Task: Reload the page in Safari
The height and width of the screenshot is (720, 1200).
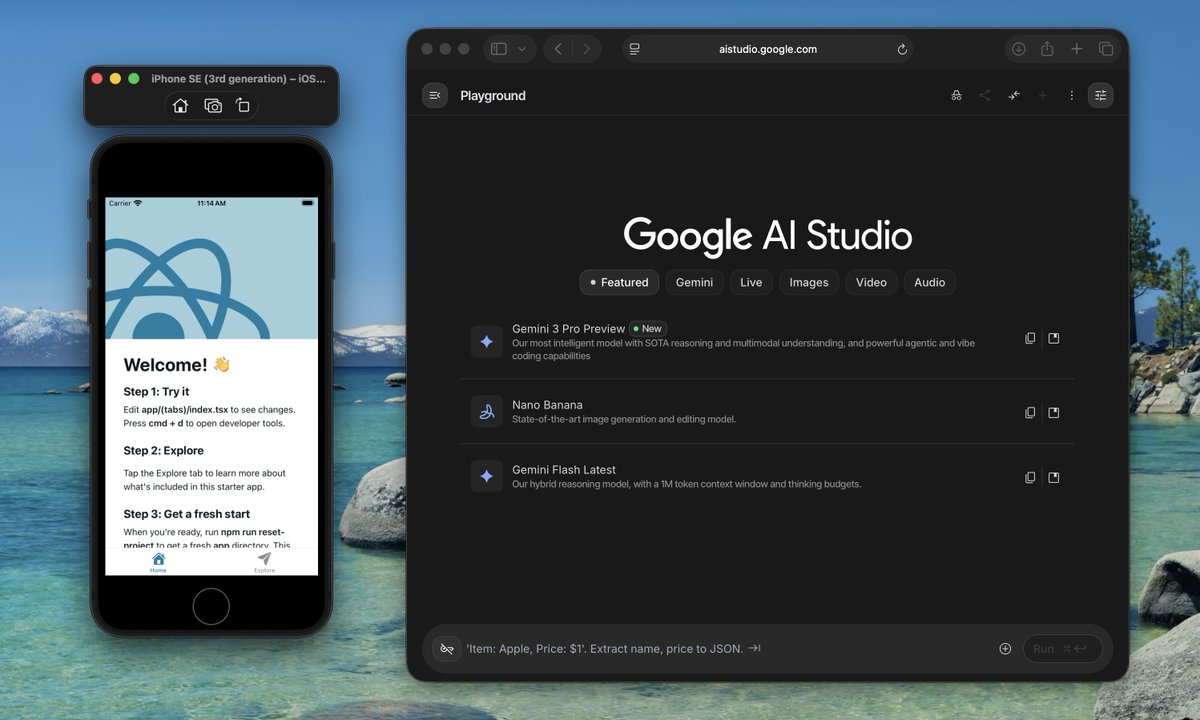Action: (x=902, y=49)
